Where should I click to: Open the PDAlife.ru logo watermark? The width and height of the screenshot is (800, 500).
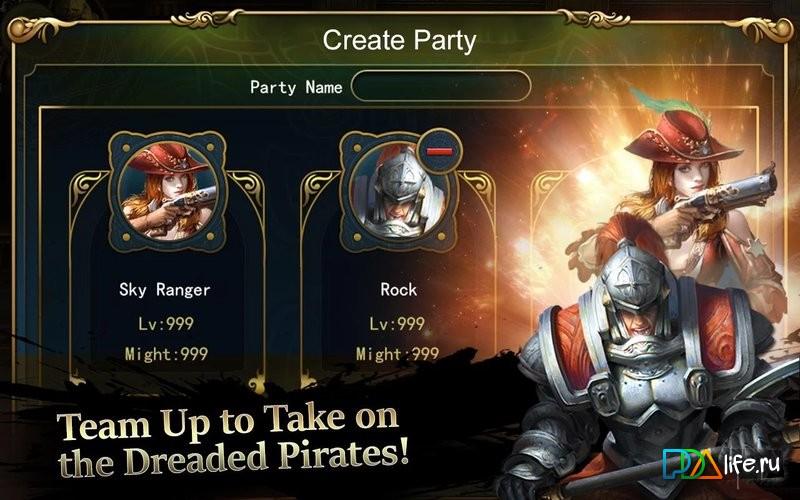[721, 464]
